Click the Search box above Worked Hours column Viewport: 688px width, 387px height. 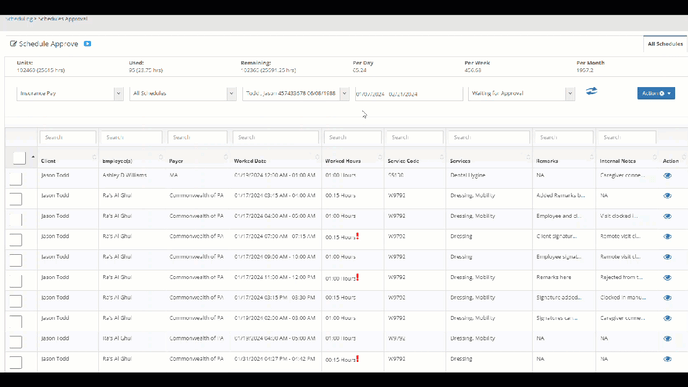coord(353,137)
